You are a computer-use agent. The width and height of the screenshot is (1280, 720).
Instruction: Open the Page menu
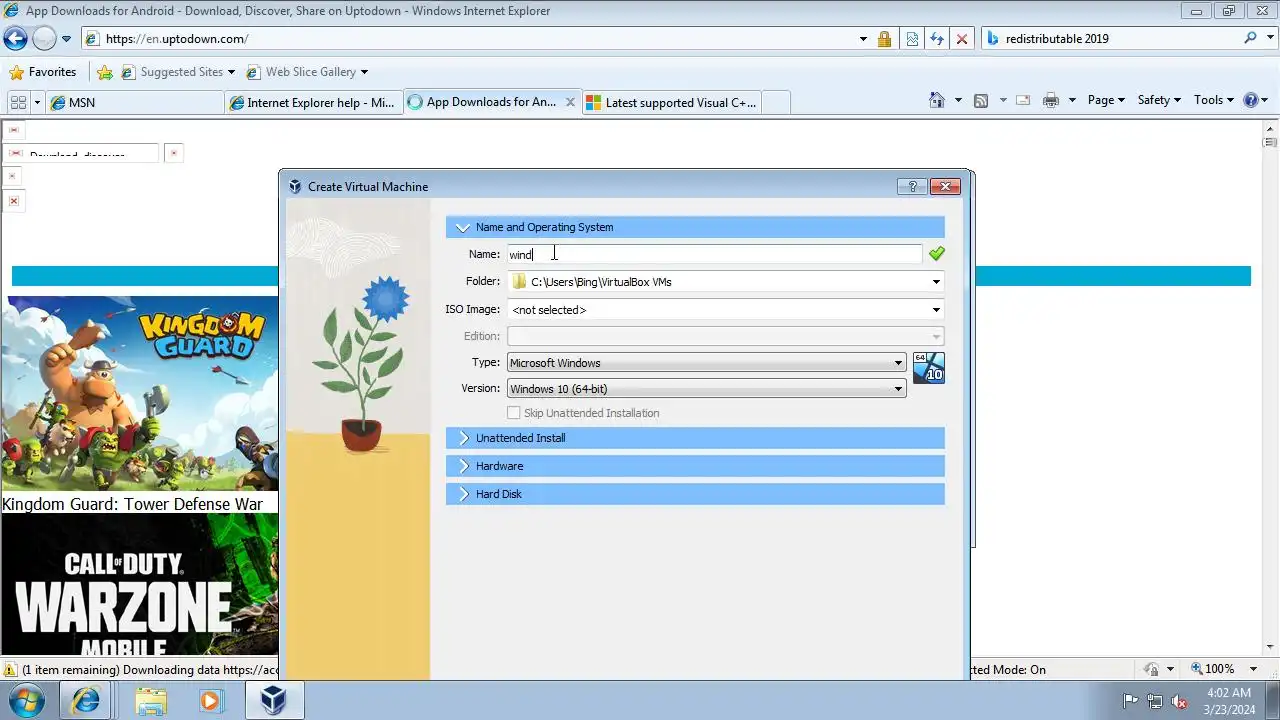click(1106, 100)
